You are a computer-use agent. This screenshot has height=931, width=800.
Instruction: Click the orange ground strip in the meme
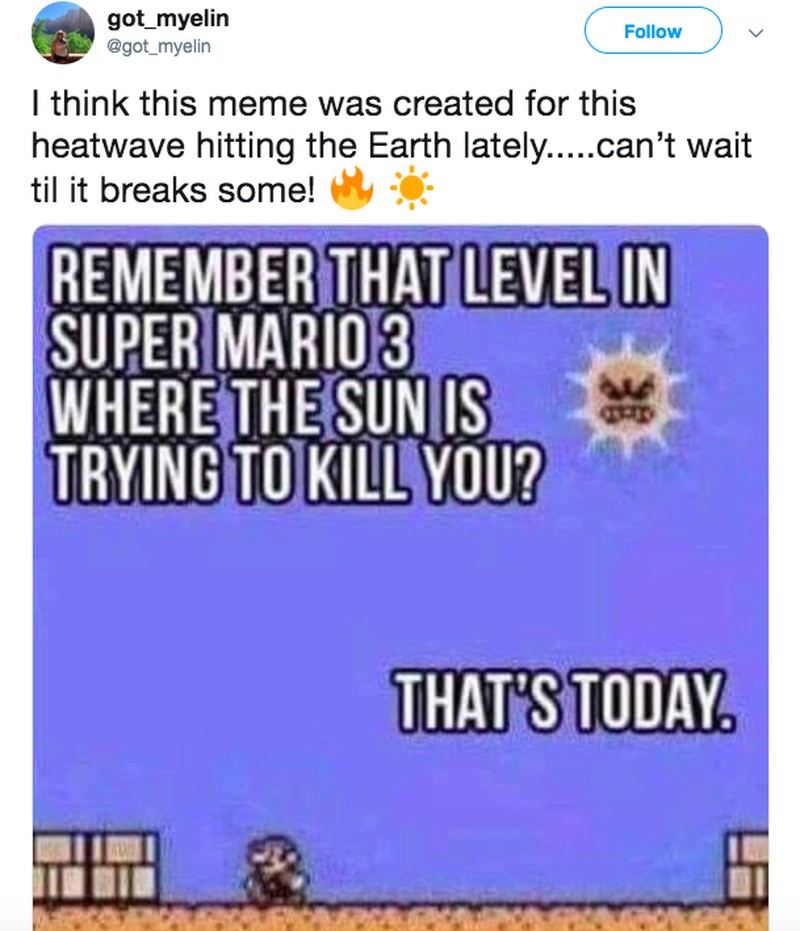tap(400, 917)
